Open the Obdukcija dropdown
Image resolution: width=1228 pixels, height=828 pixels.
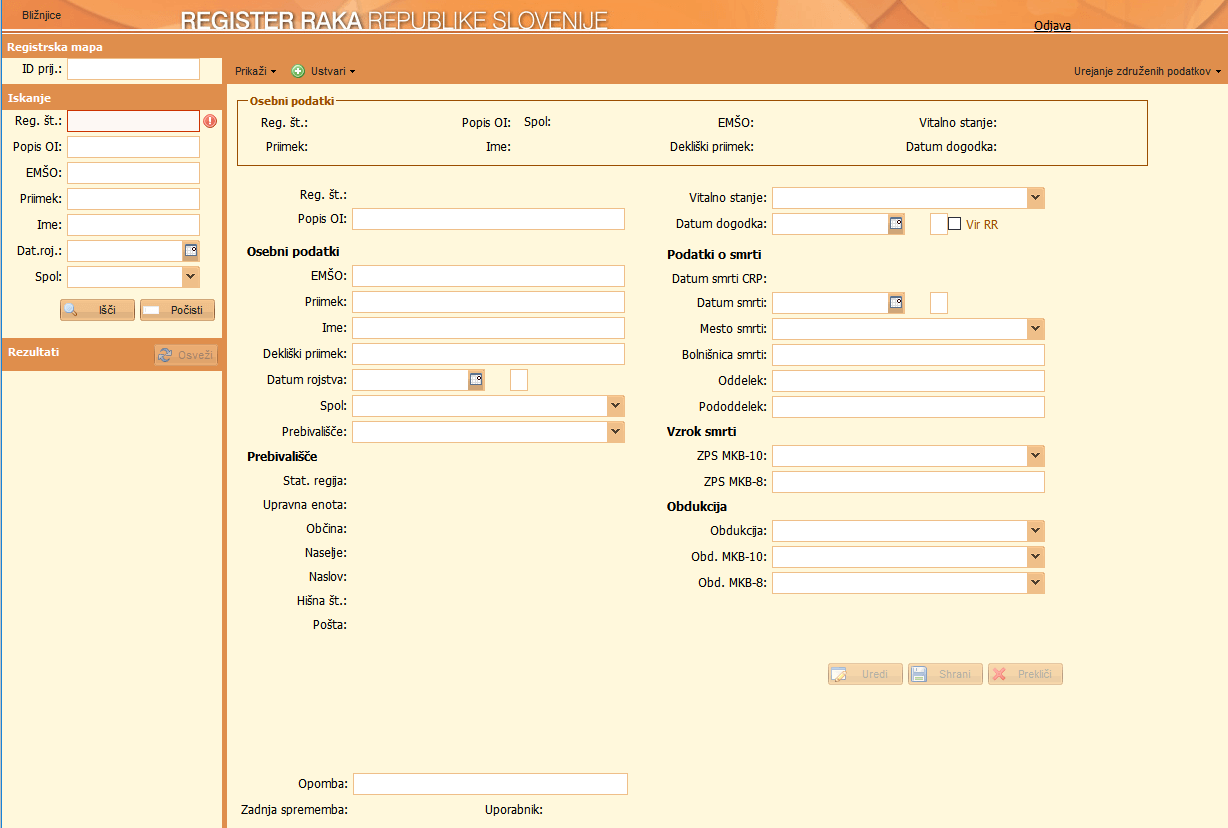click(1036, 531)
